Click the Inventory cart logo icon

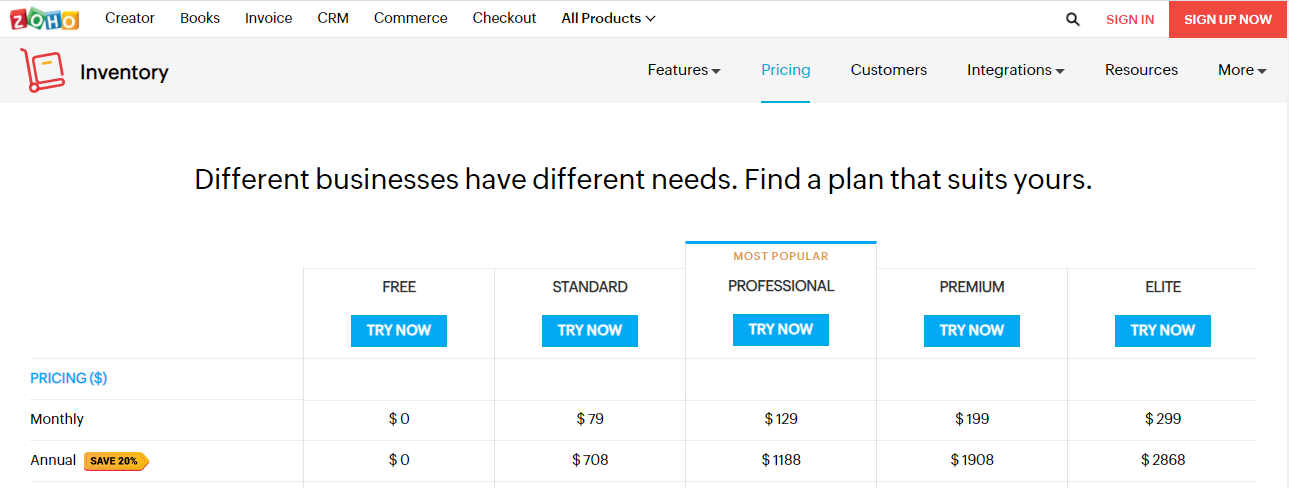point(42,70)
